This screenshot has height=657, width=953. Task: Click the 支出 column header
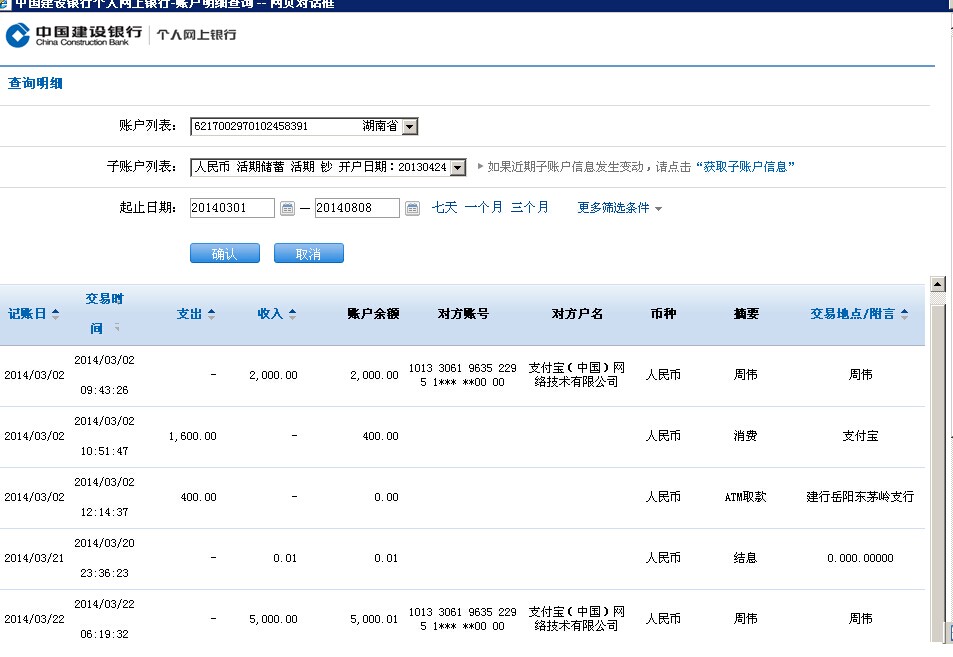point(189,314)
